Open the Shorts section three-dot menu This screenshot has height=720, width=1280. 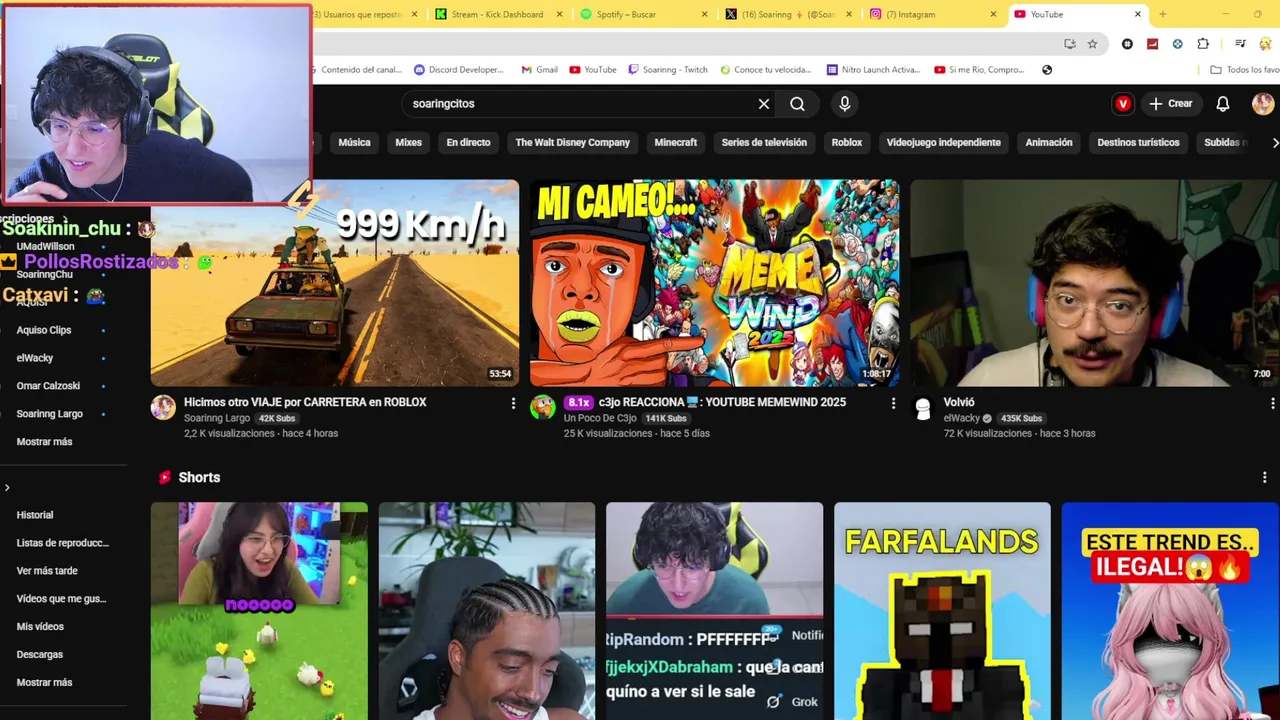tap(1265, 478)
